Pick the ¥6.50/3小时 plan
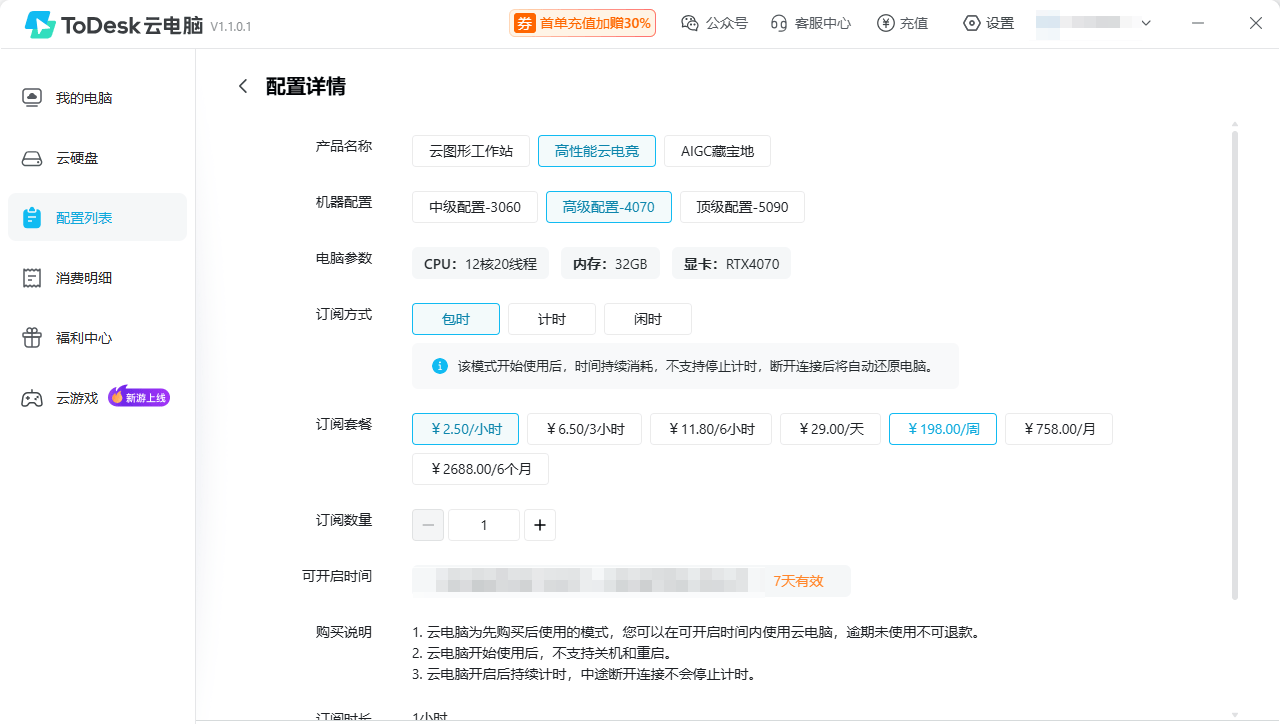This screenshot has width=1280, height=724. point(585,429)
